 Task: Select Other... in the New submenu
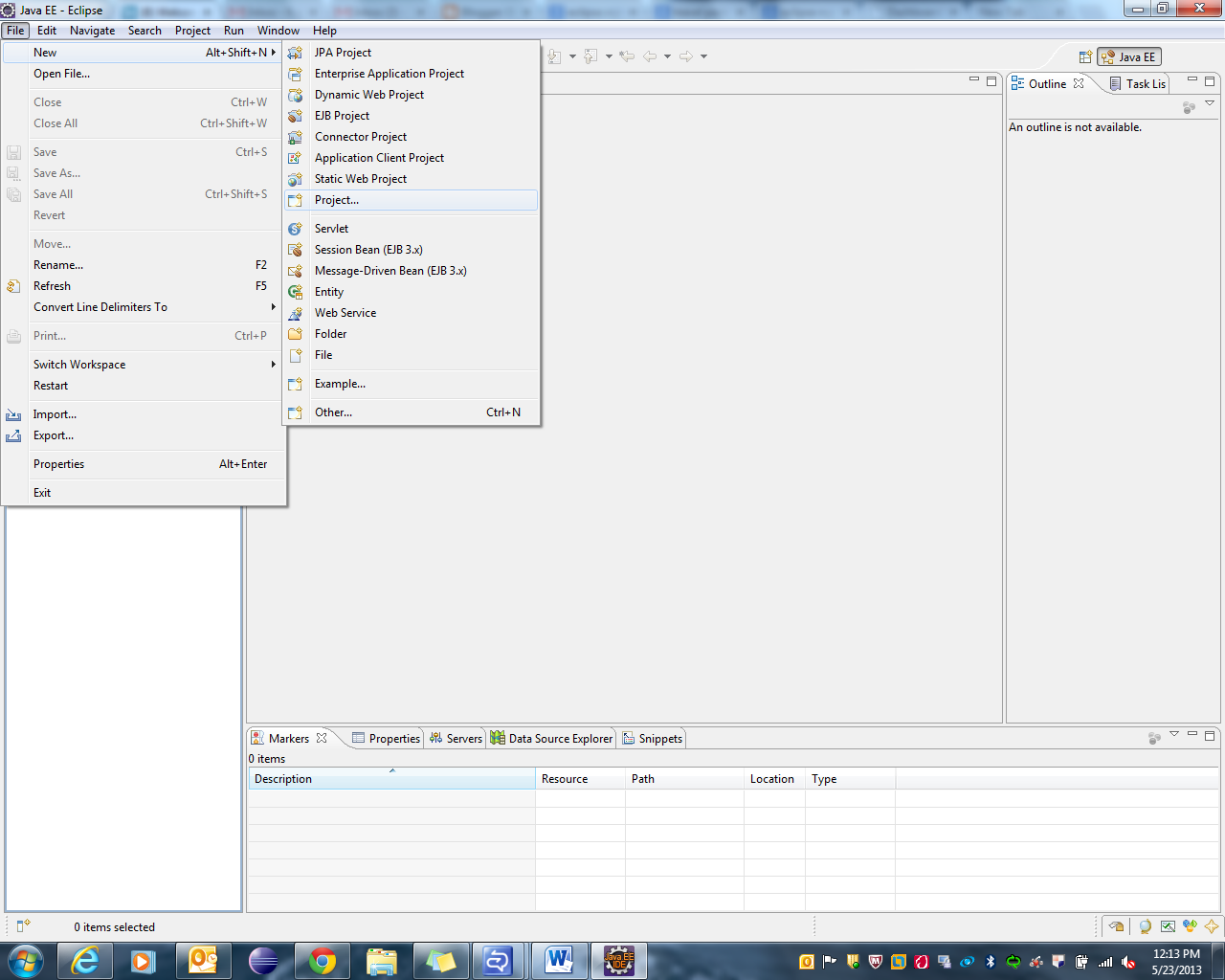pyautogui.click(x=412, y=412)
